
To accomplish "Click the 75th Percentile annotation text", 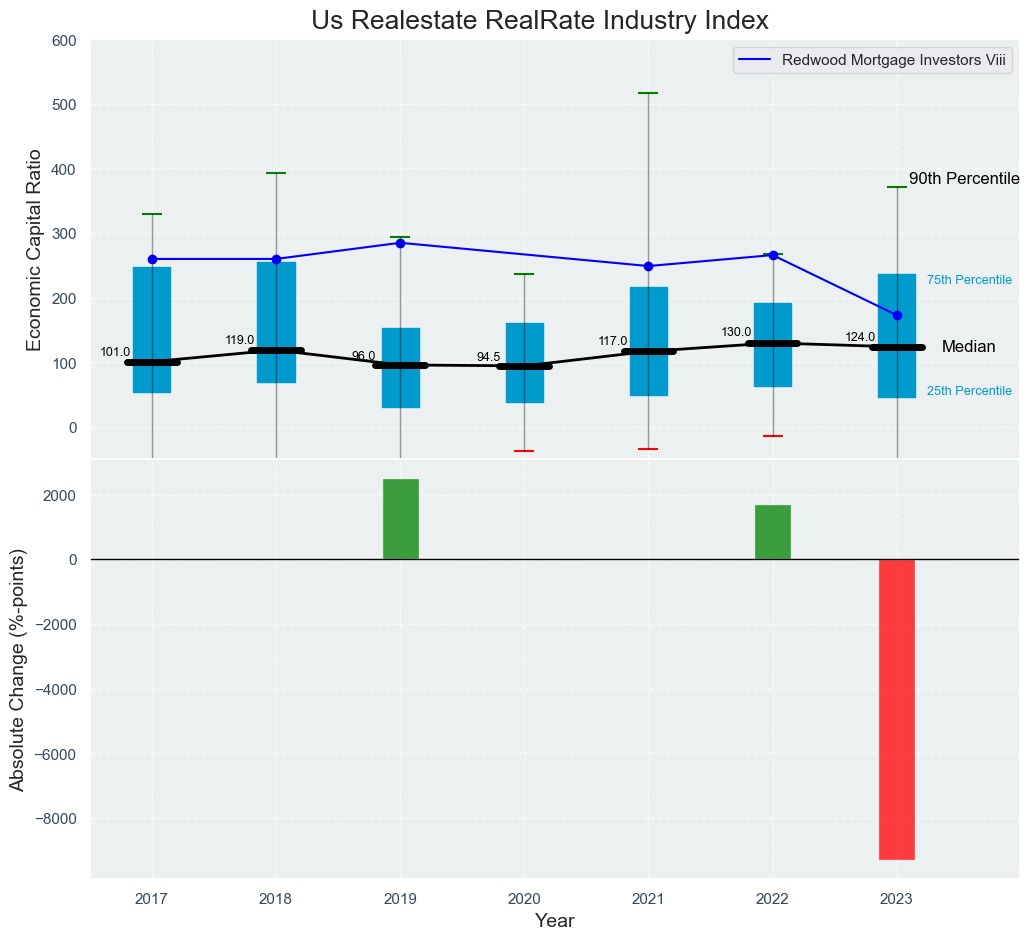I will pos(969,280).
